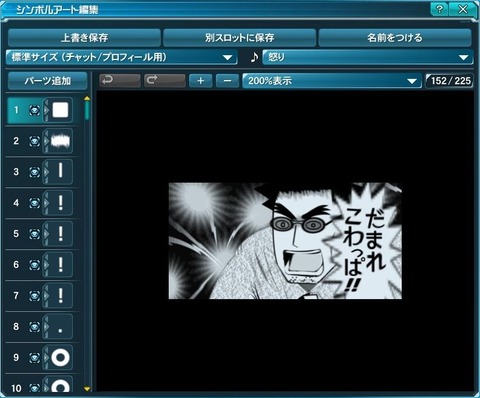This screenshot has height=398, width=480.
Task: Click 別スロットに保存 save to another slot
Action: click(239, 37)
